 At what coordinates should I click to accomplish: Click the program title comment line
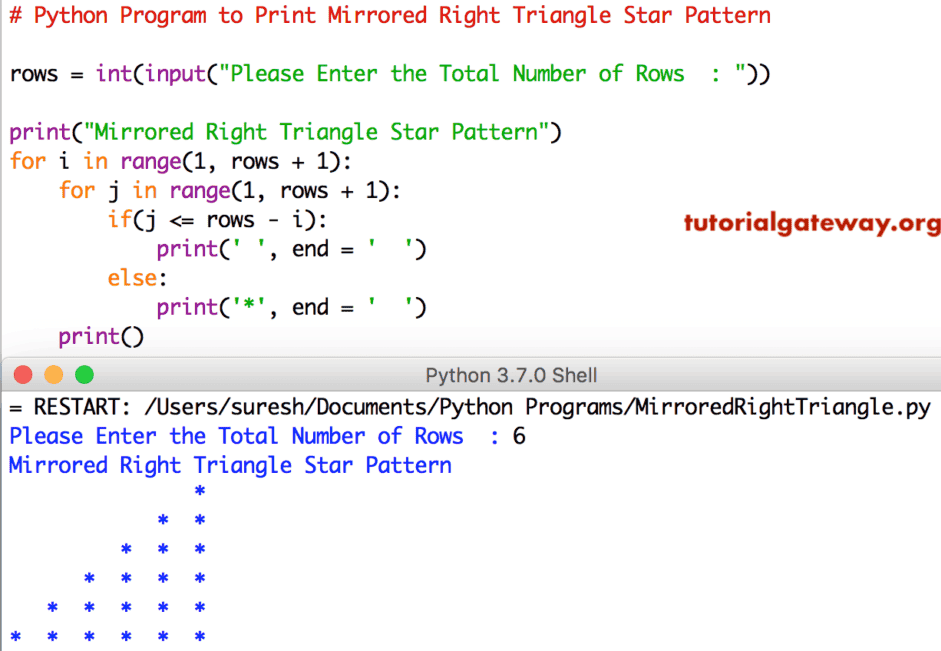390,15
